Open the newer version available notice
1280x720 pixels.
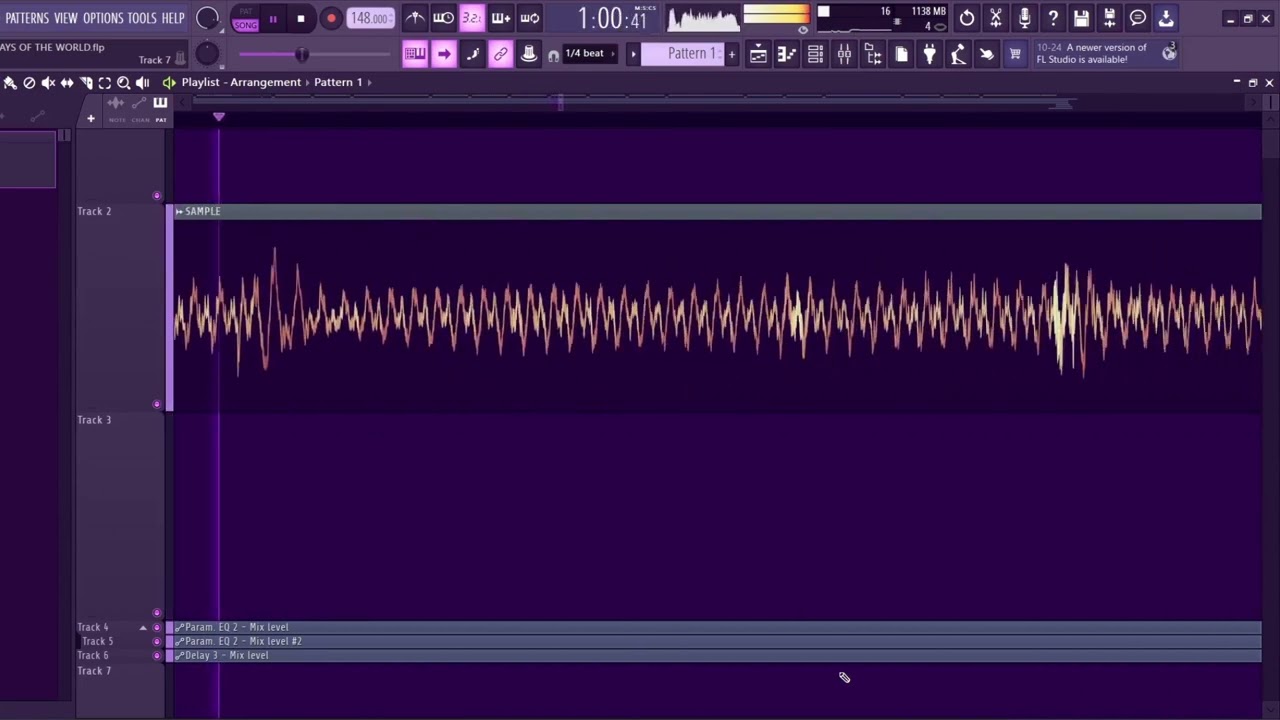1092,53
